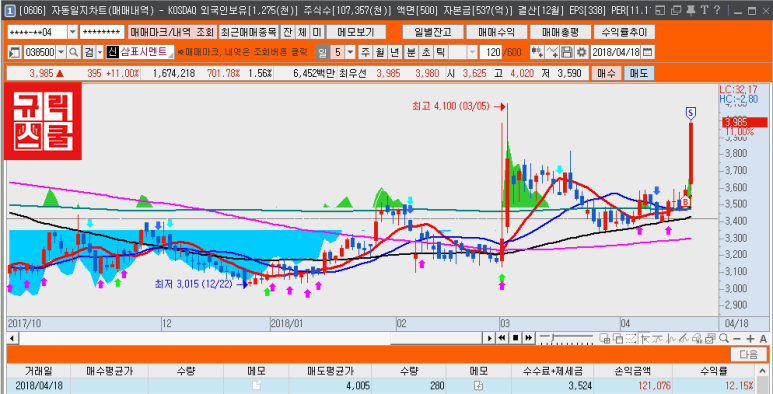This screenshot has height=394, width=773.
Task: Click the chart zoom magnifier icon
Action: point(724,338)
